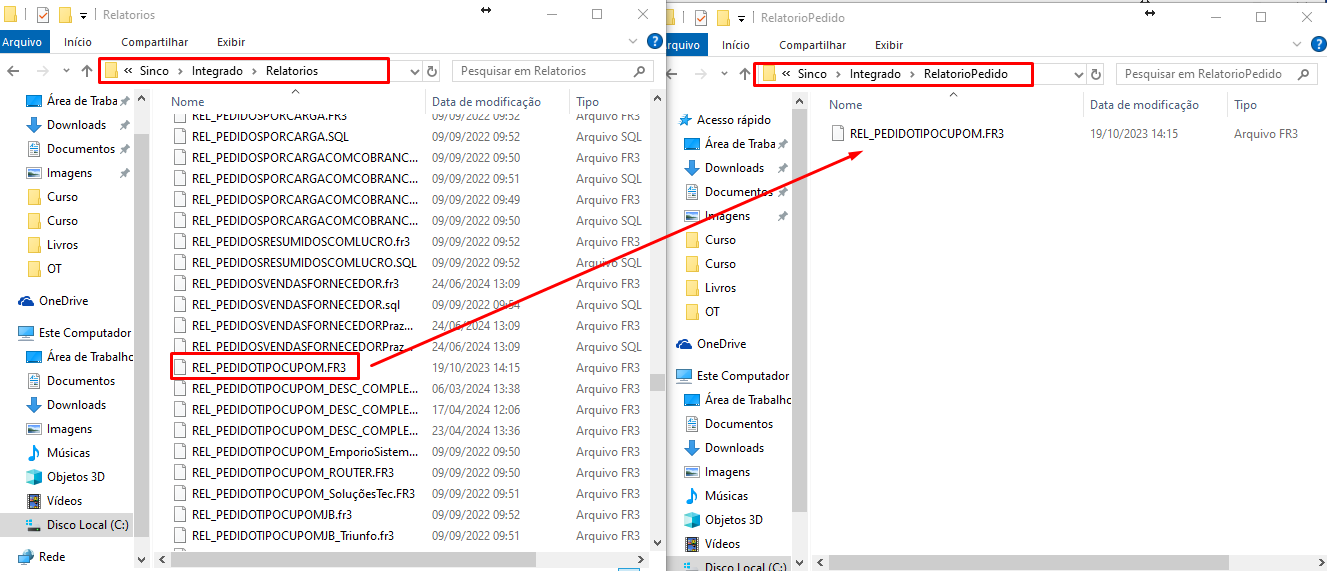Select file REL_PEDIDOTIPOCUPOMJB_Triunfo.fr3
Viewport: 1327px width, 571px height.
point(293,535)
